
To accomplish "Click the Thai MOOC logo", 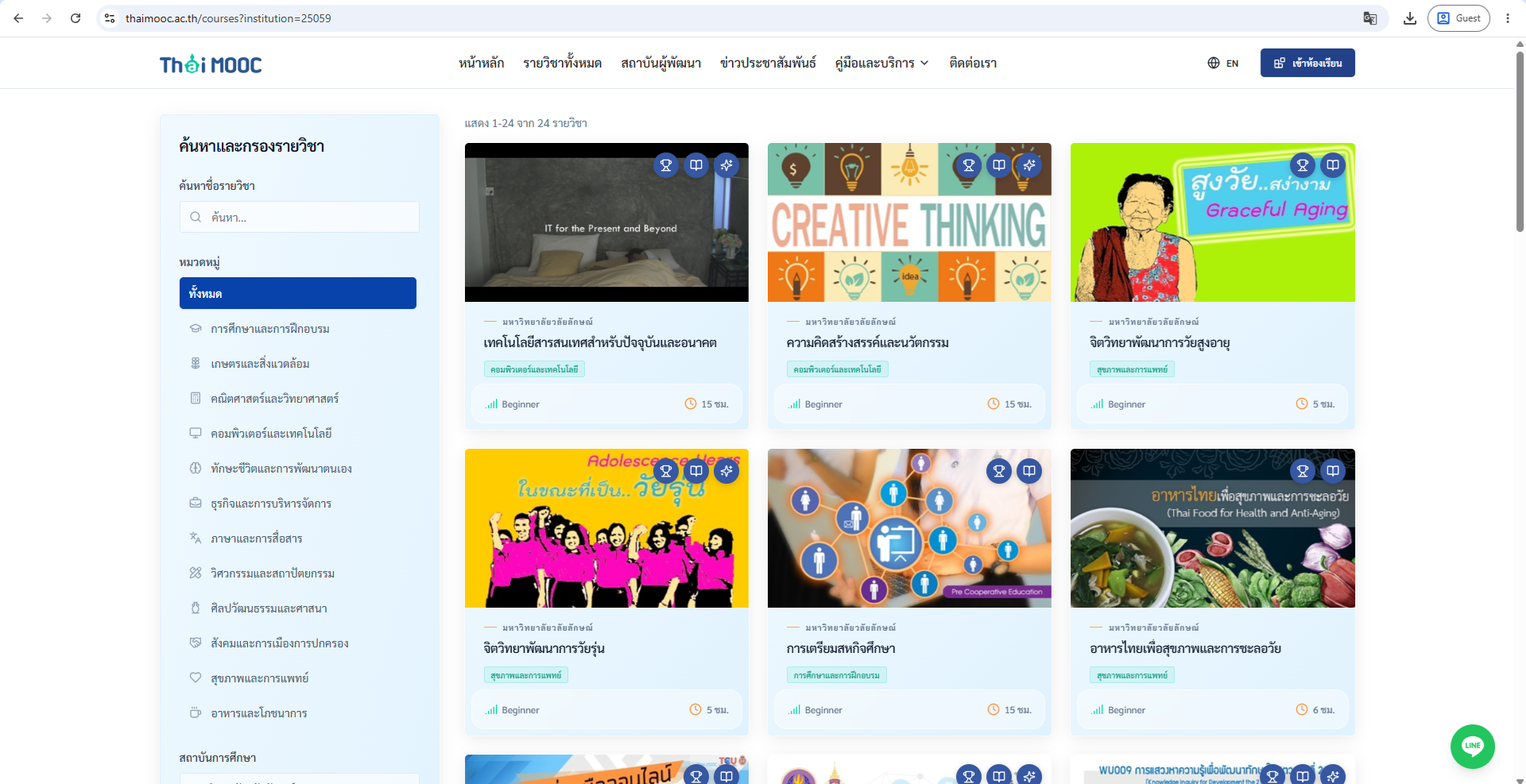I will click(211, 64).
